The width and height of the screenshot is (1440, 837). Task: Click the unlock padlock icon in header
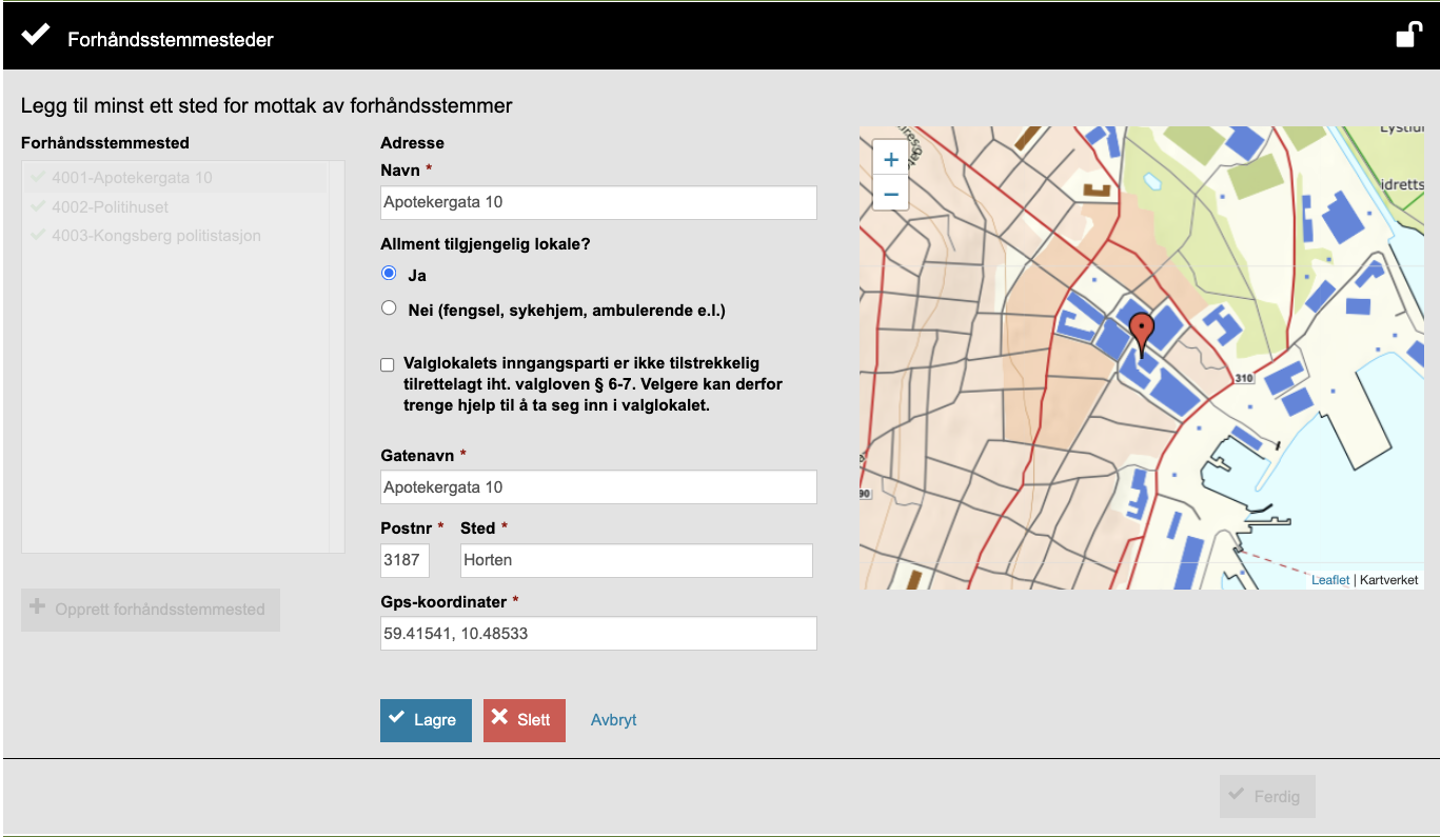tap(1408, 36)
